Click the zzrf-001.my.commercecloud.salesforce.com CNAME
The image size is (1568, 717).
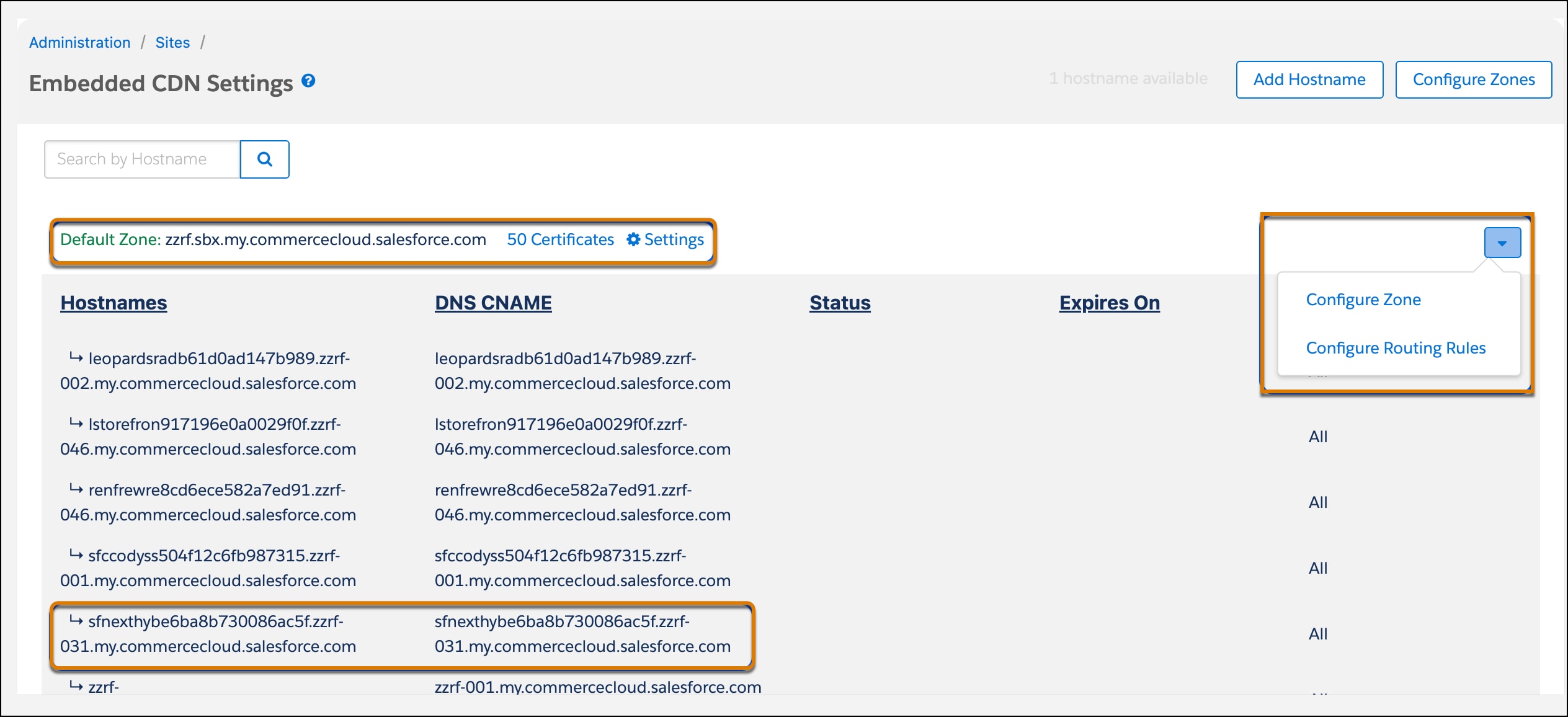[x=598, y=687]
